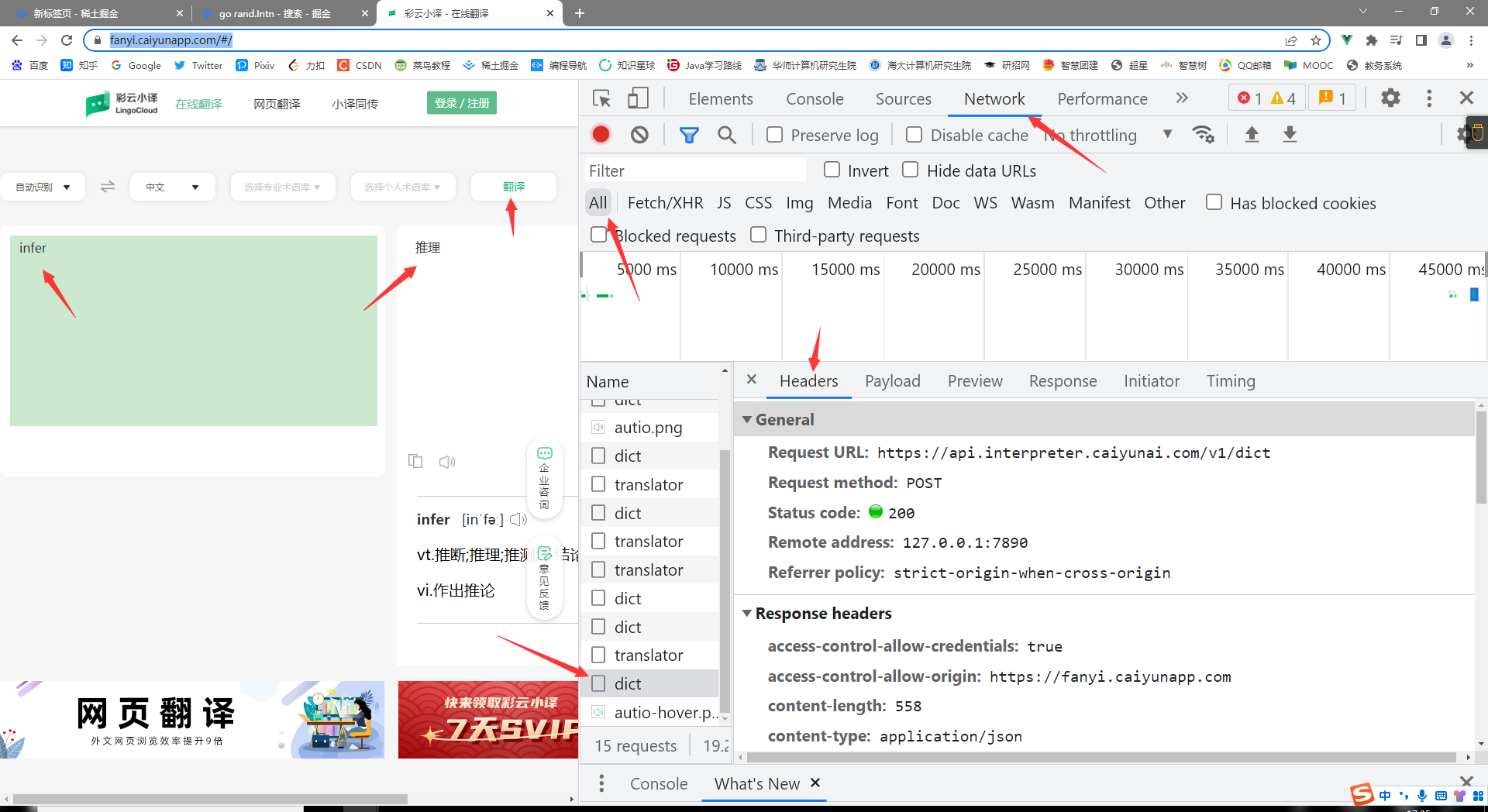Click the red record network log button

click(601, 135)
